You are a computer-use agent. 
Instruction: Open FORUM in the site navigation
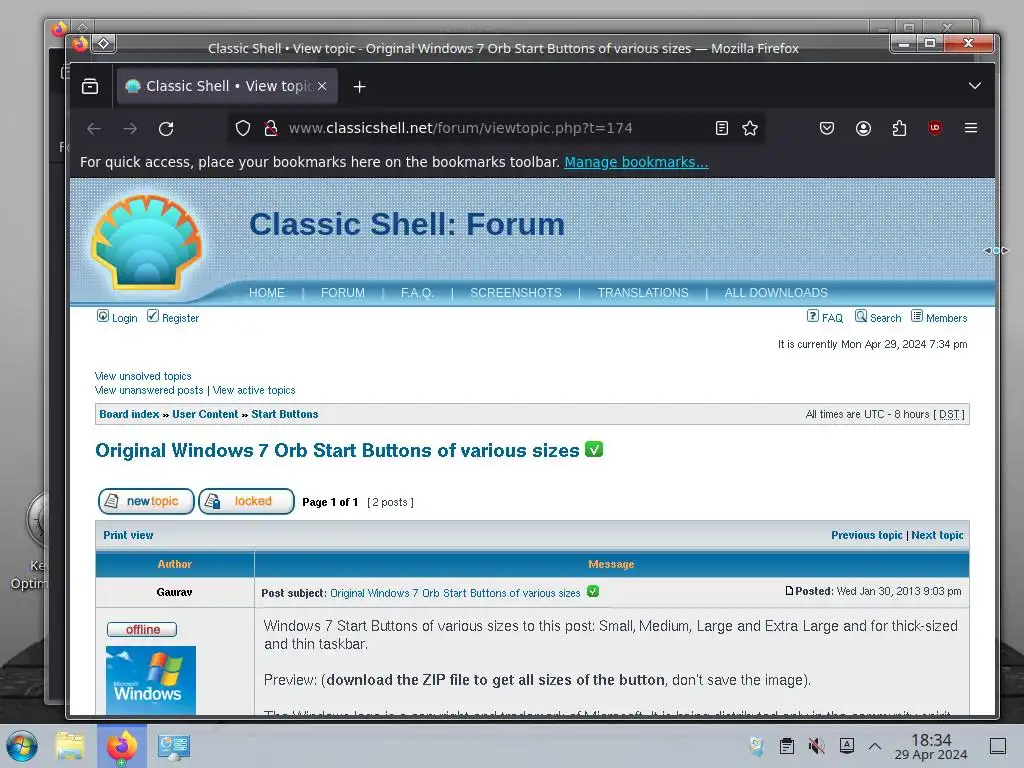(x=342, y=293)
